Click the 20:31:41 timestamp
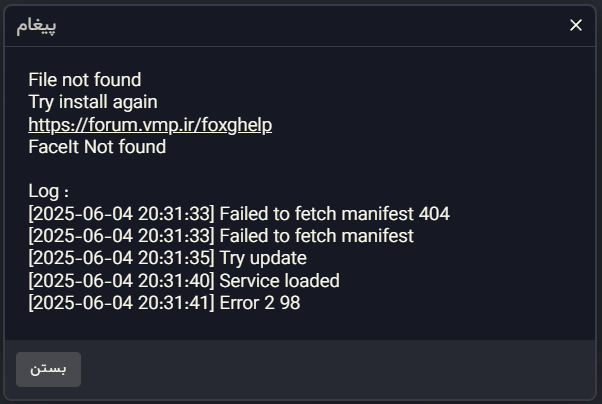602x404 pixels. (x=174, y=303)
